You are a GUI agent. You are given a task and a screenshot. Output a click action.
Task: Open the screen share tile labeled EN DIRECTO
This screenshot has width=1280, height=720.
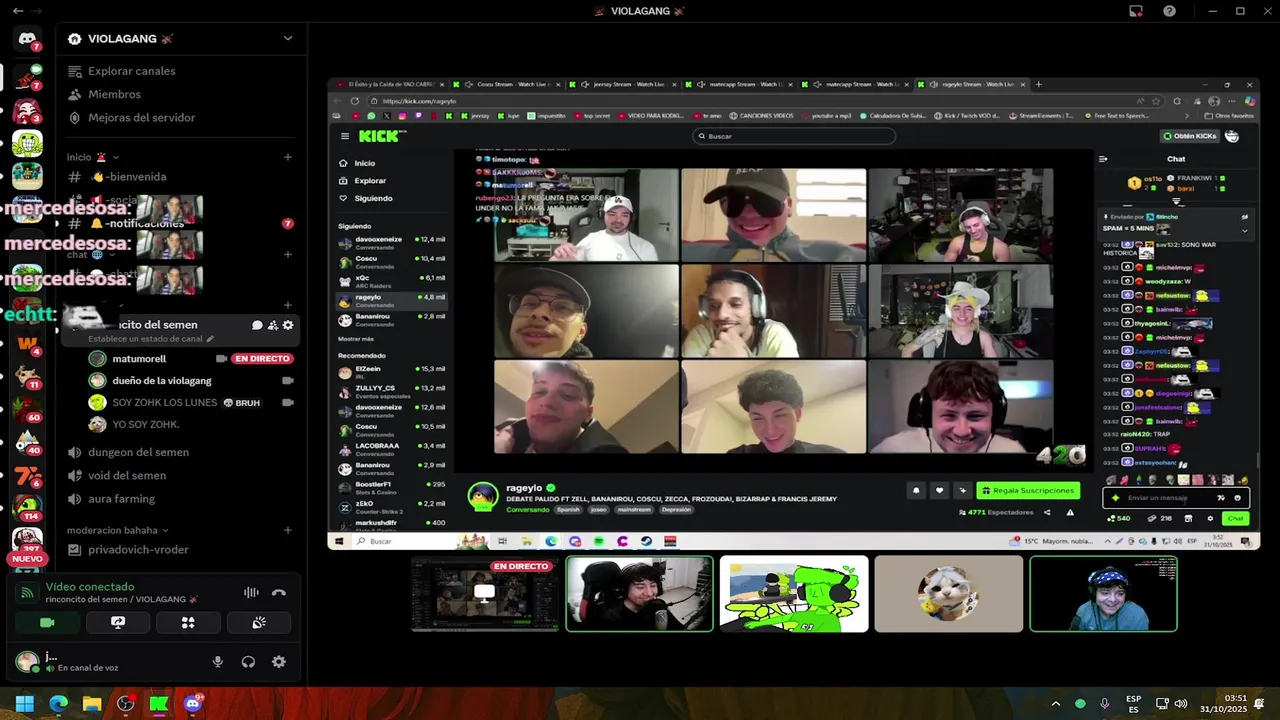tap(486, 594)
